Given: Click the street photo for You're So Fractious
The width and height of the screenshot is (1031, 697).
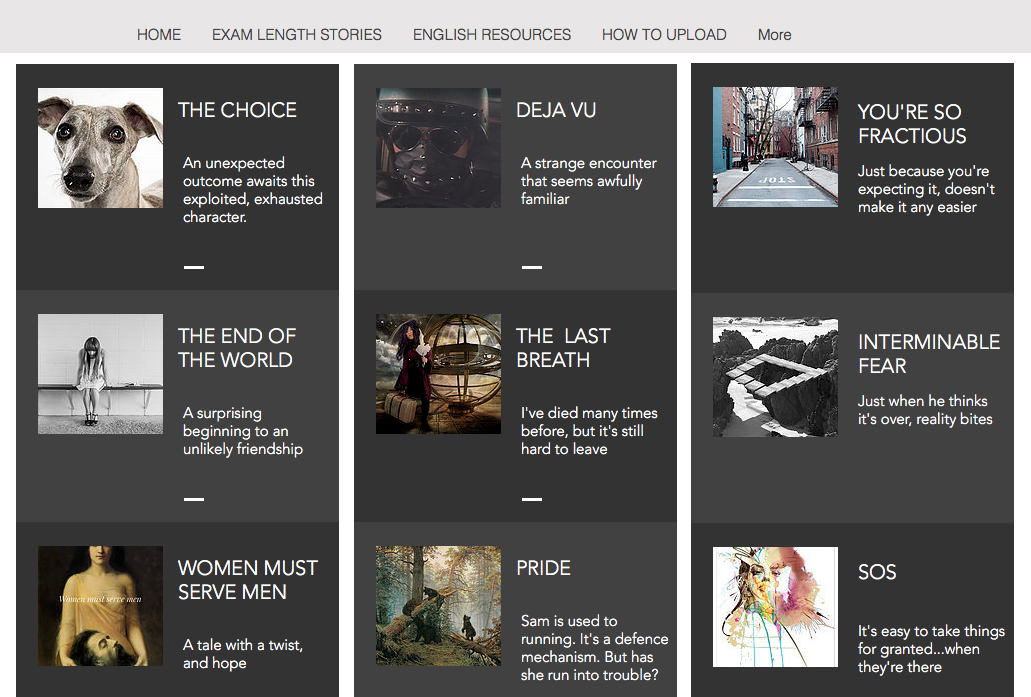Looking at the screenshot, I should point(775,147).
